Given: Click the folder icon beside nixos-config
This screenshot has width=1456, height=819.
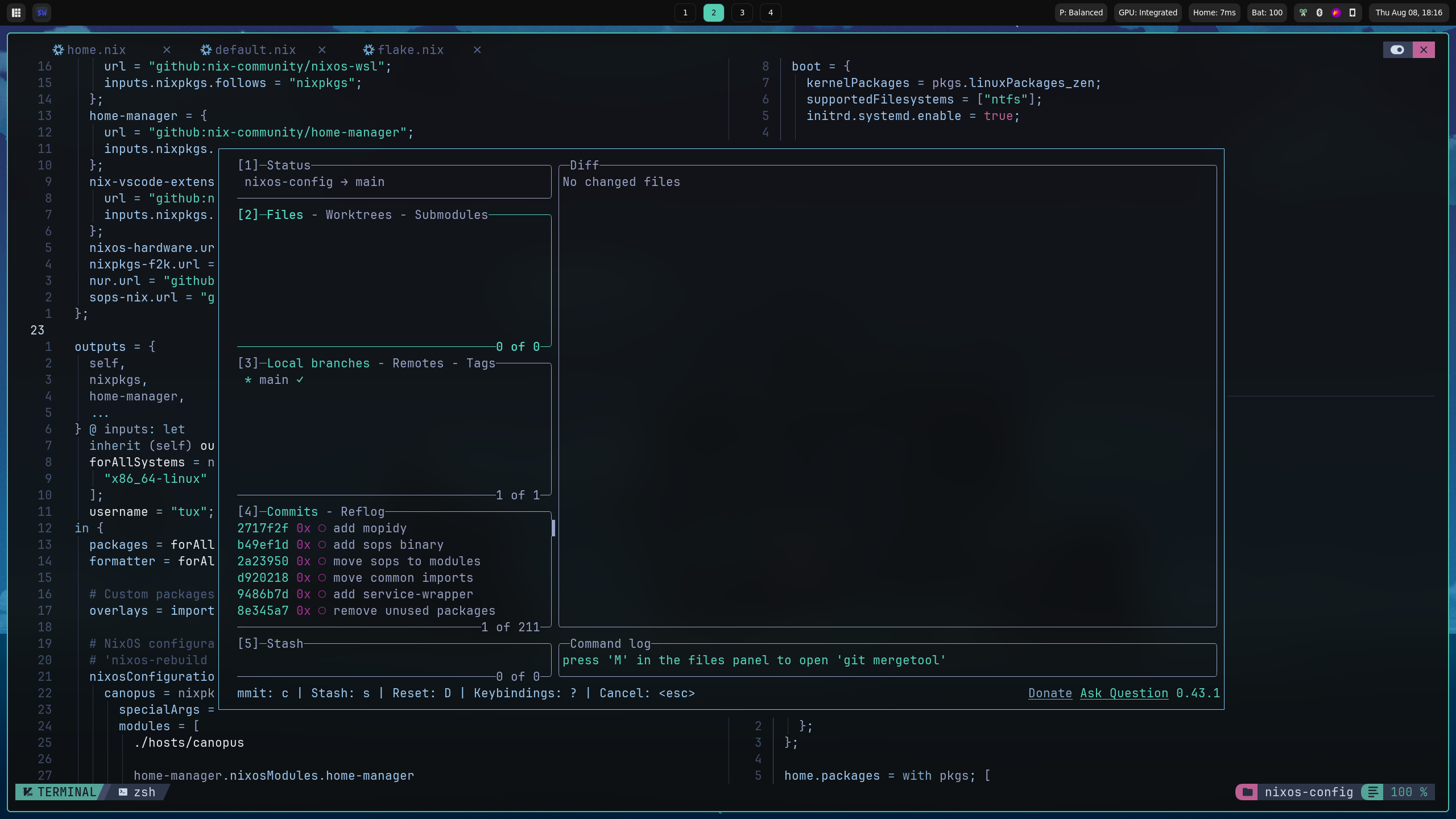Looking at the screenshot, I should (1247, 792).
